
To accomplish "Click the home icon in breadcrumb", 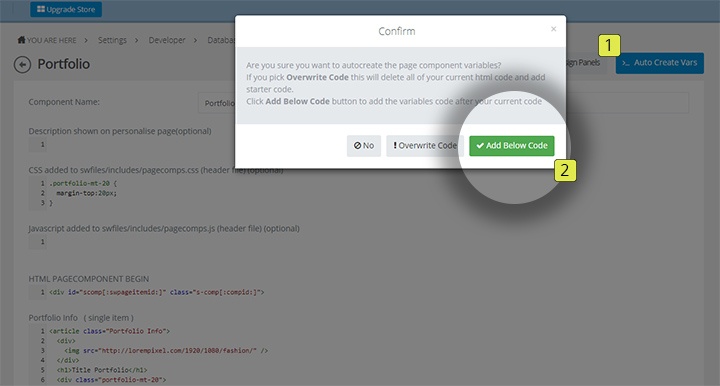I will [x=21, y=40].
